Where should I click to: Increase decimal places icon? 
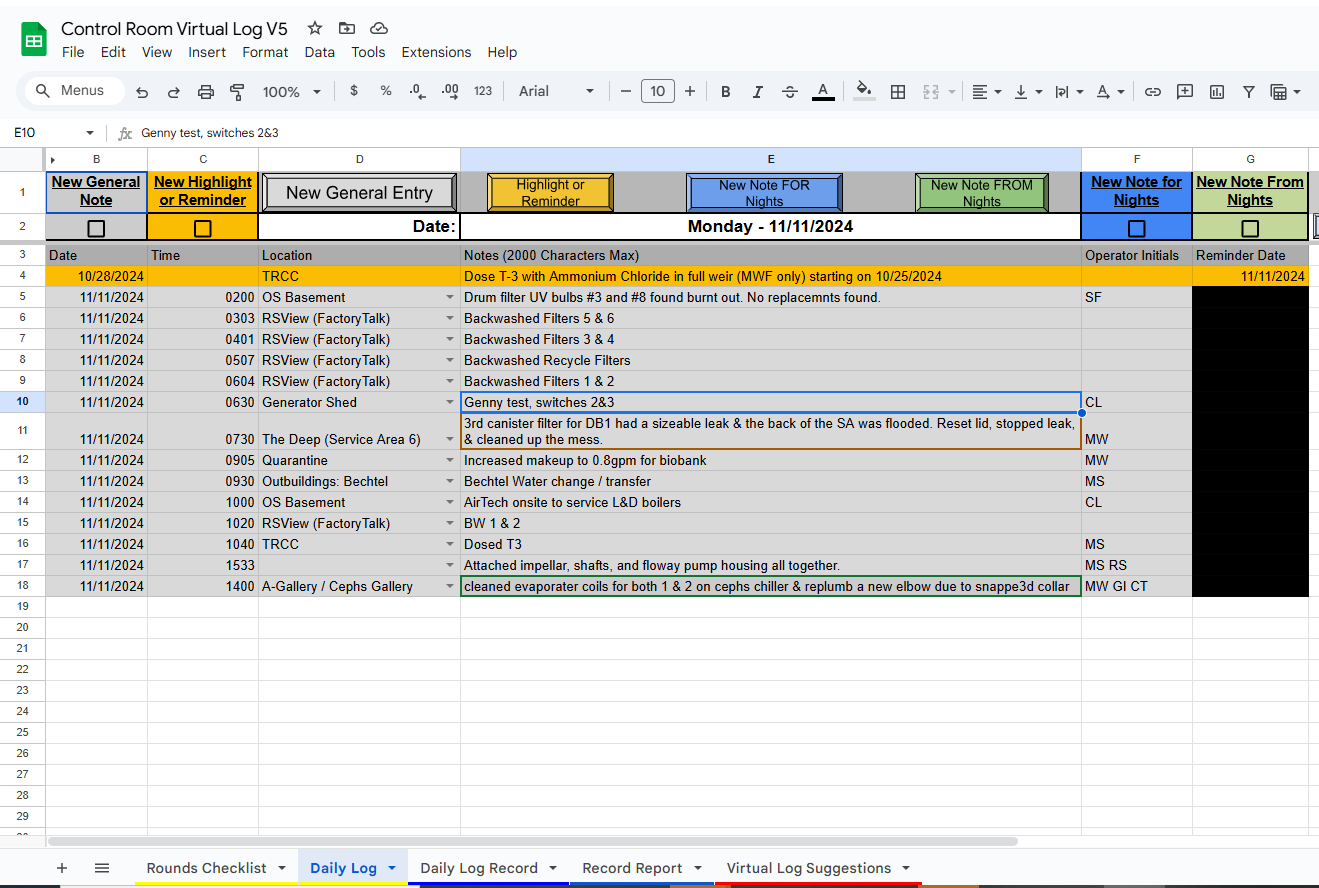(450, 91)
